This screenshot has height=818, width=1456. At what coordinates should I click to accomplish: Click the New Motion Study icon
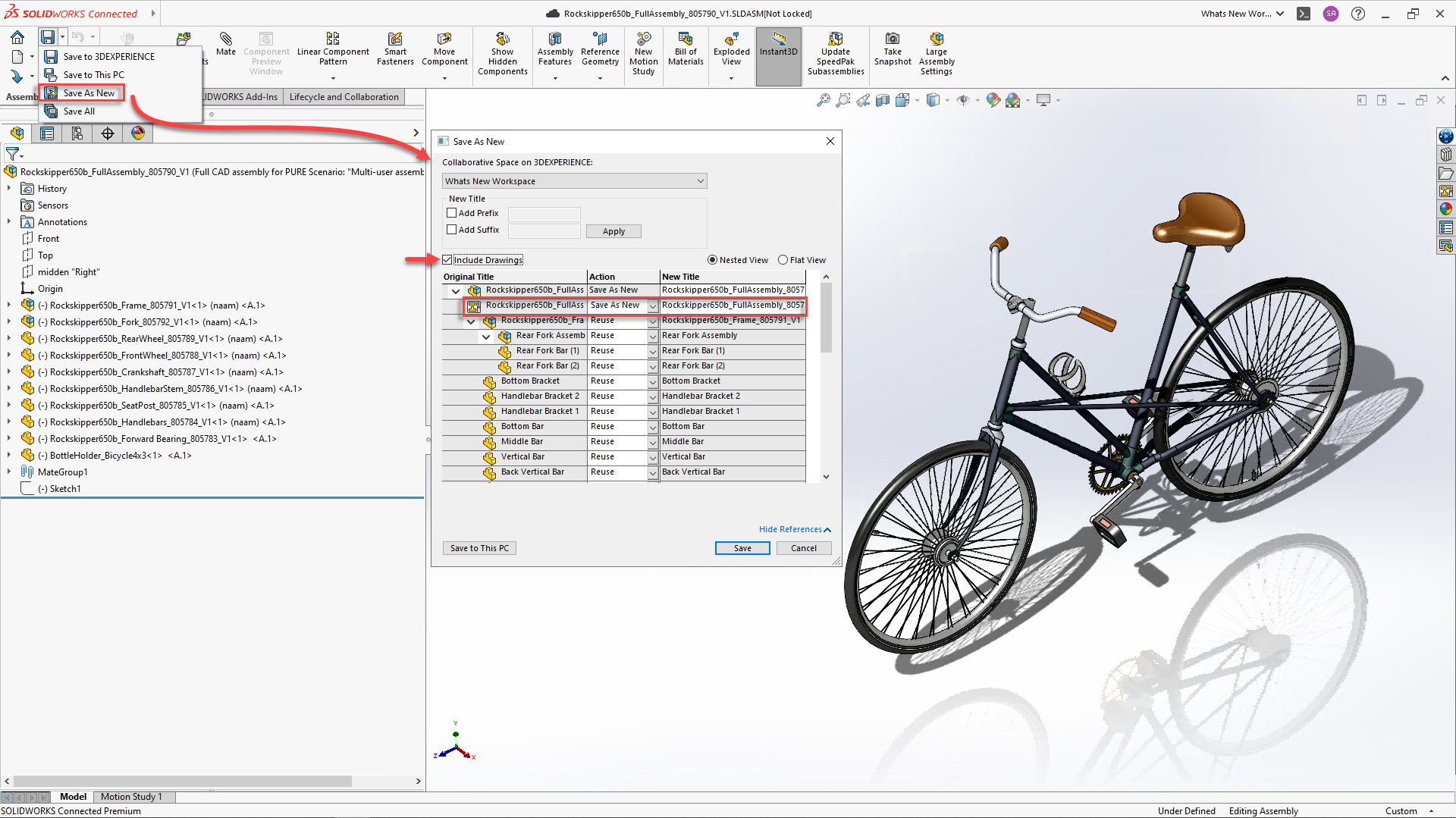point(643,39)
